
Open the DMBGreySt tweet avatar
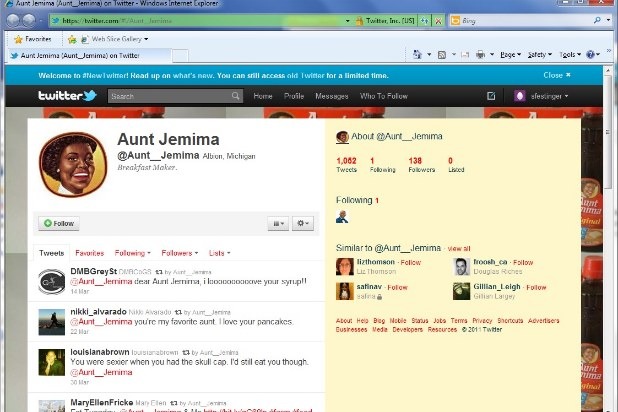tap(52, 278)
